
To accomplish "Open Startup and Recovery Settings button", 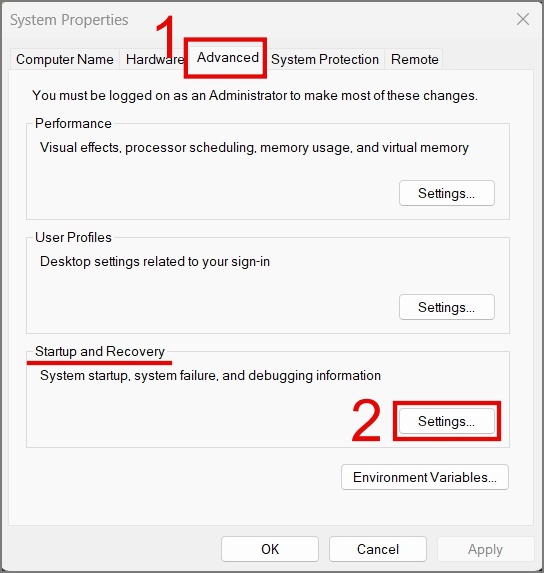I will 446,421.
